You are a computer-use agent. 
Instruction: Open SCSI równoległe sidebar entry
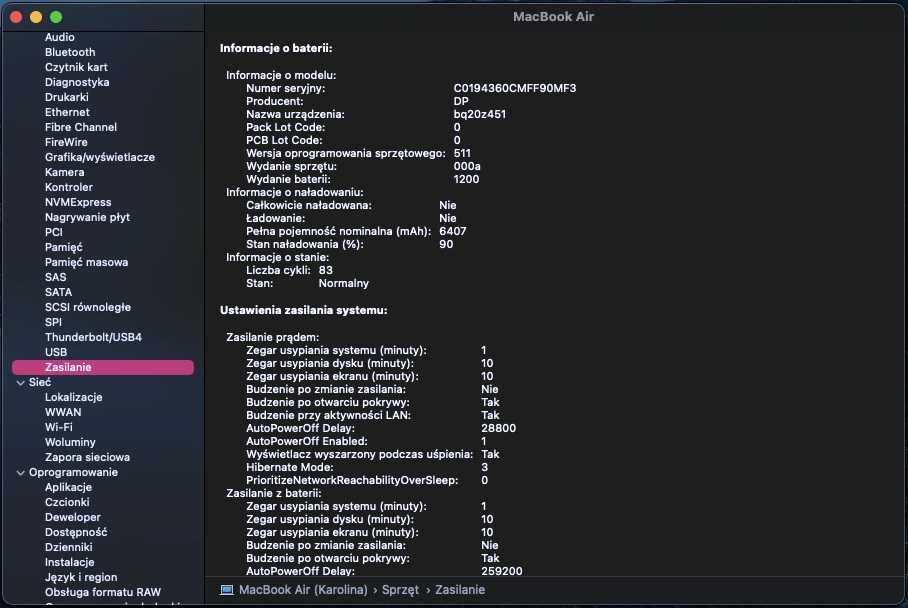tap(88, 307)
